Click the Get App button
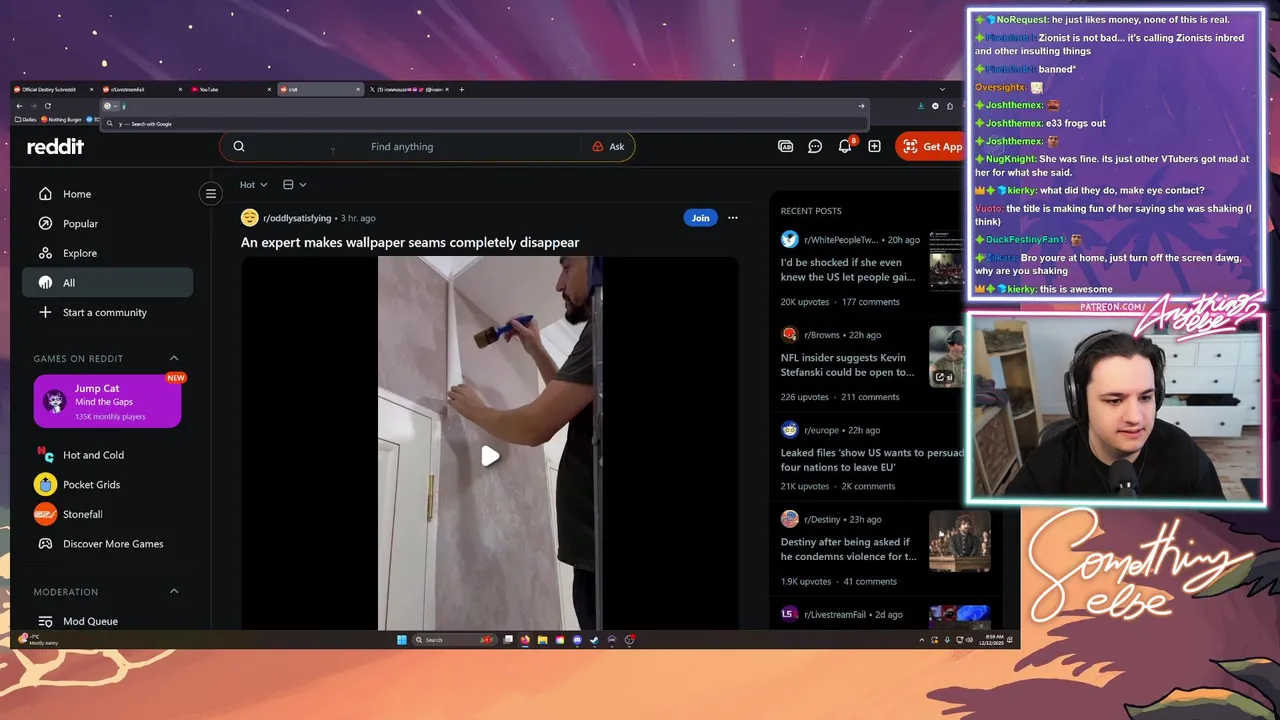Screen dimensions: 1280x720 coord(930,146)
